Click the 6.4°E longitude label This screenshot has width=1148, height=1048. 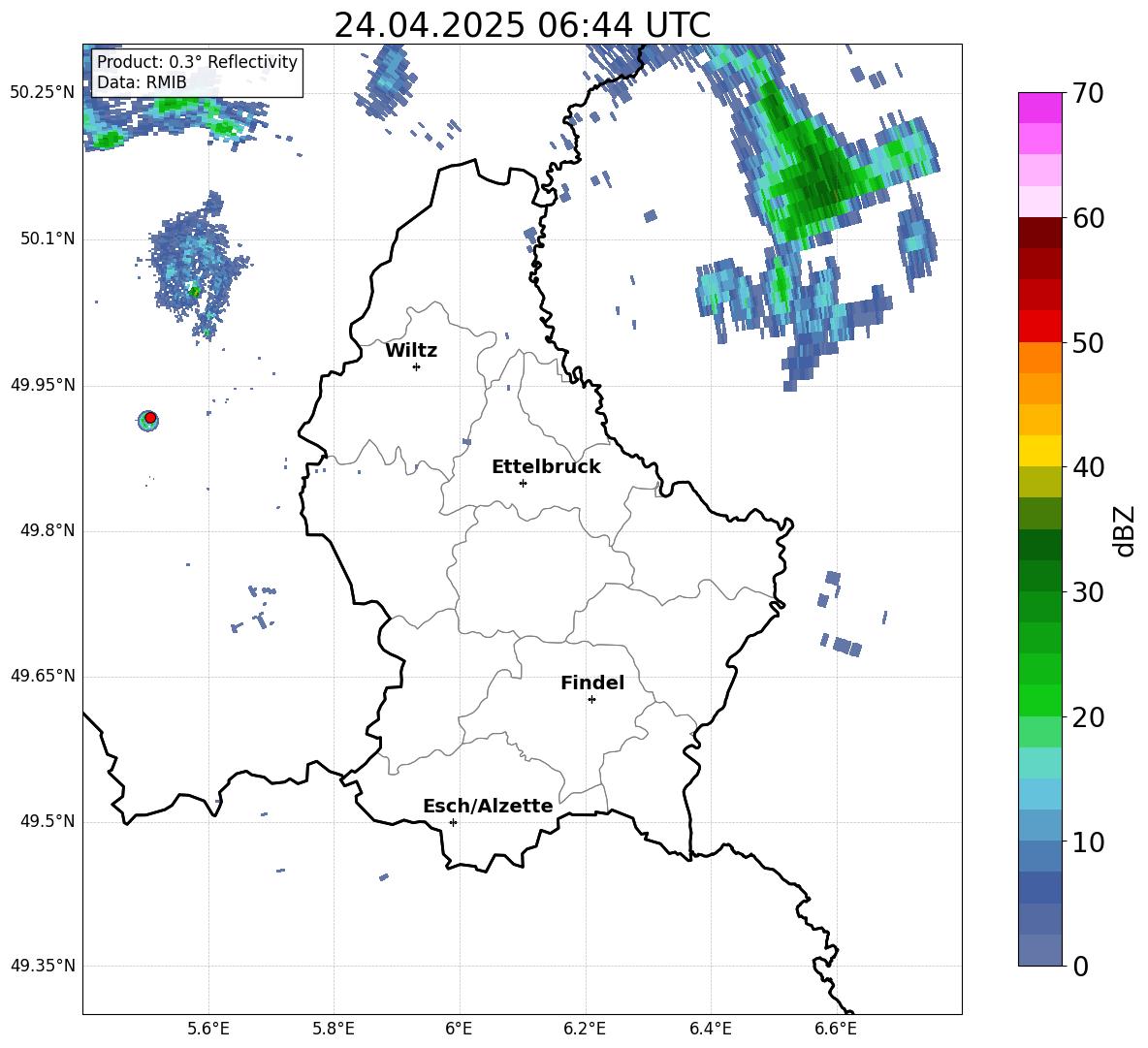tap(710, 1030)
